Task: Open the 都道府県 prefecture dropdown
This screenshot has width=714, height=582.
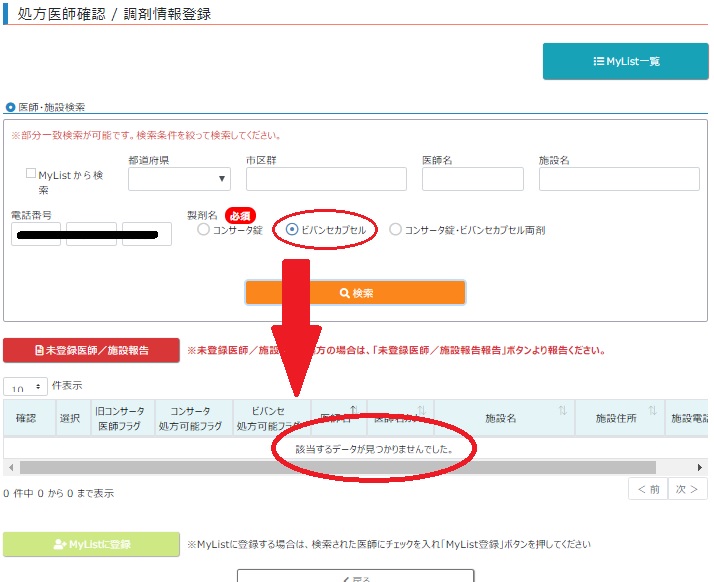Action: tap(179, 179)
